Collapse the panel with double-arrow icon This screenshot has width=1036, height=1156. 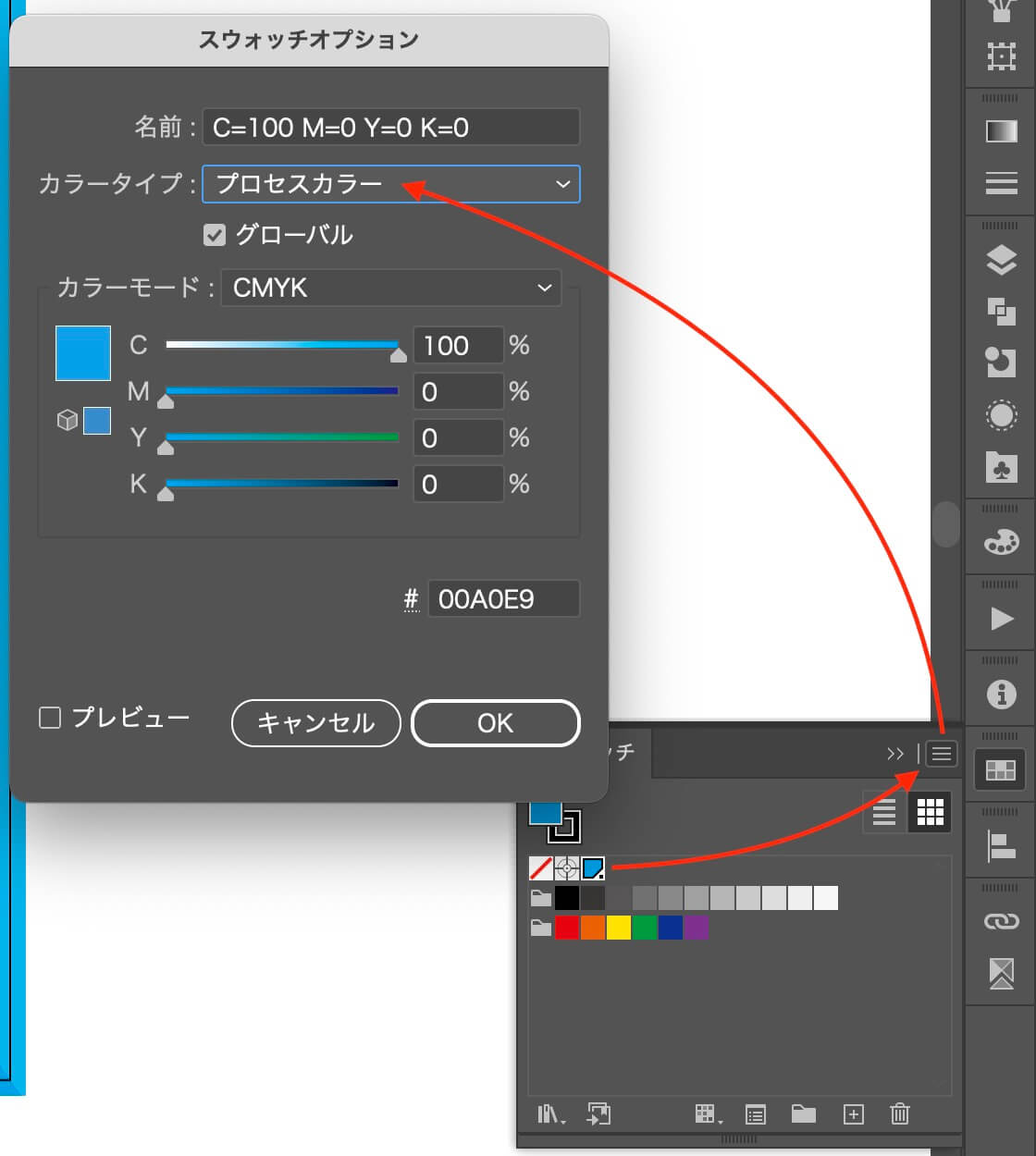(x=894, y=754)
